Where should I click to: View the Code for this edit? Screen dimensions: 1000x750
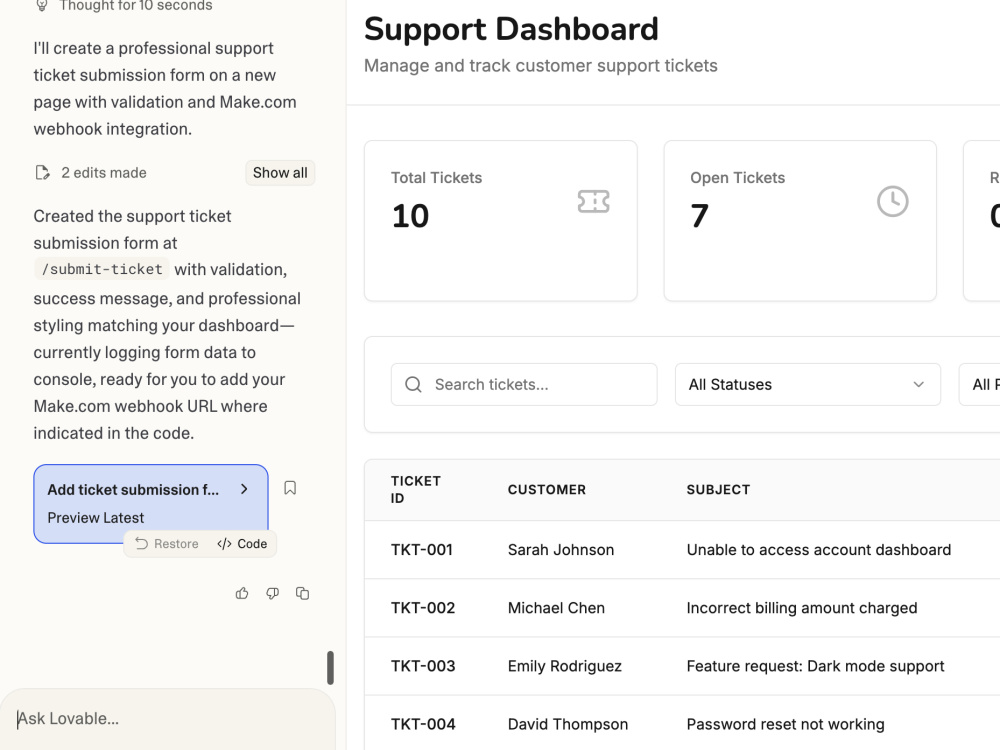pos(242,544)
